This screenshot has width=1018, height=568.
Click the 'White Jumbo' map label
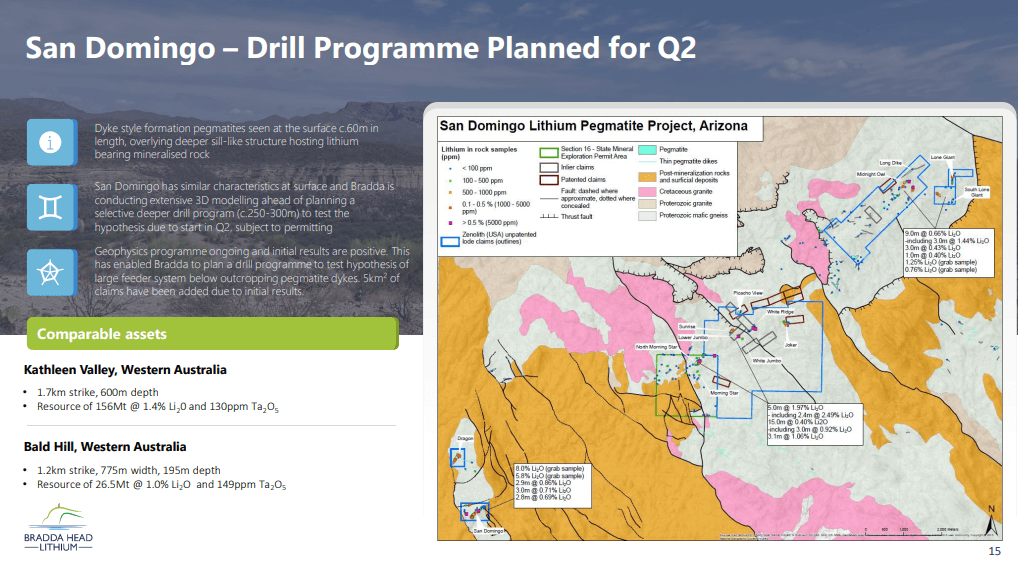pos(767,360)
